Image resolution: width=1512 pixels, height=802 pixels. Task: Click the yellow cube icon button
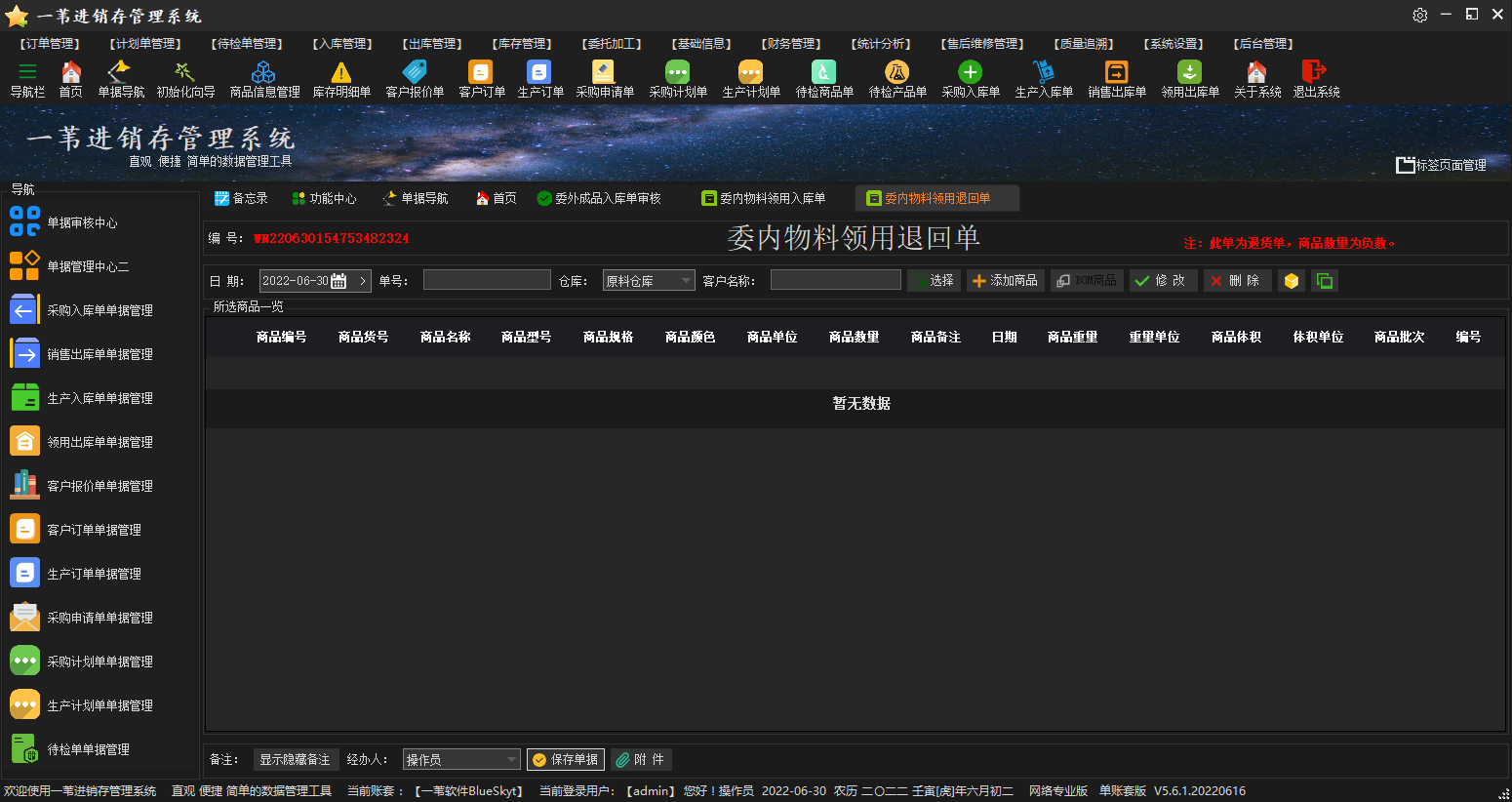tap(1292, 281)
